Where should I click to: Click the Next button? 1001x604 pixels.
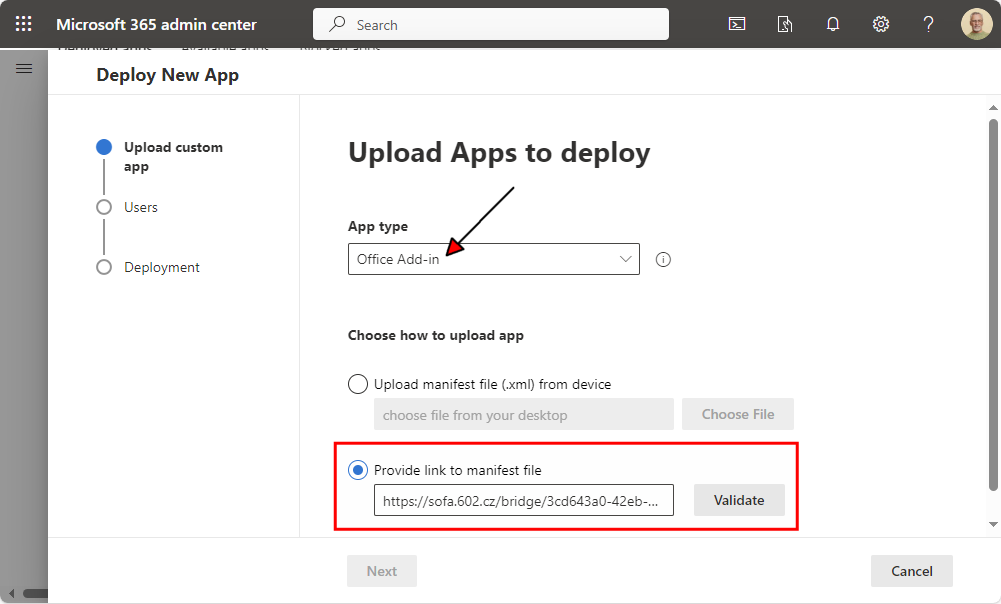pos(382,571)
